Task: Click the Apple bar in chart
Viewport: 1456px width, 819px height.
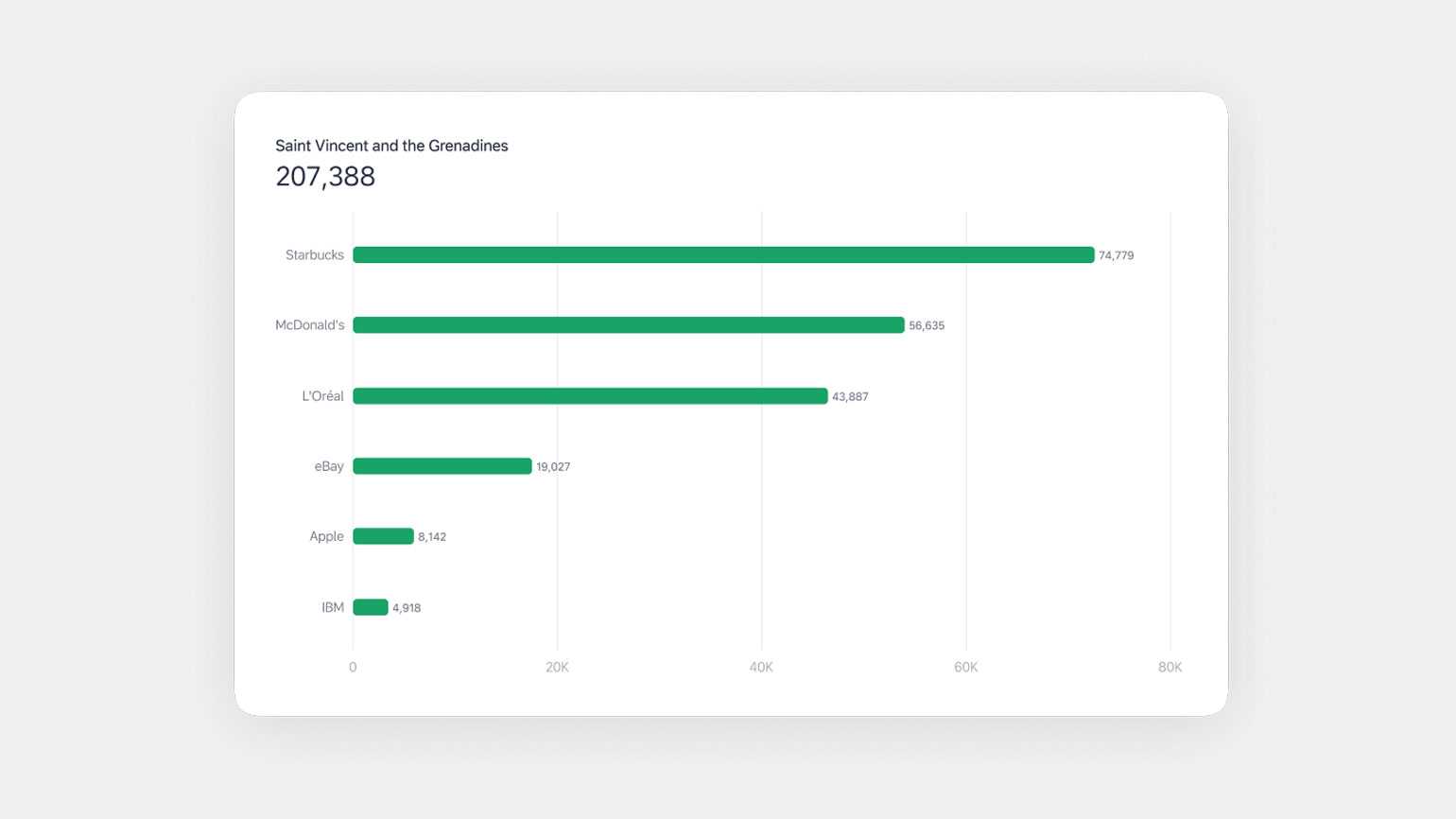Action: coord(383,536)
